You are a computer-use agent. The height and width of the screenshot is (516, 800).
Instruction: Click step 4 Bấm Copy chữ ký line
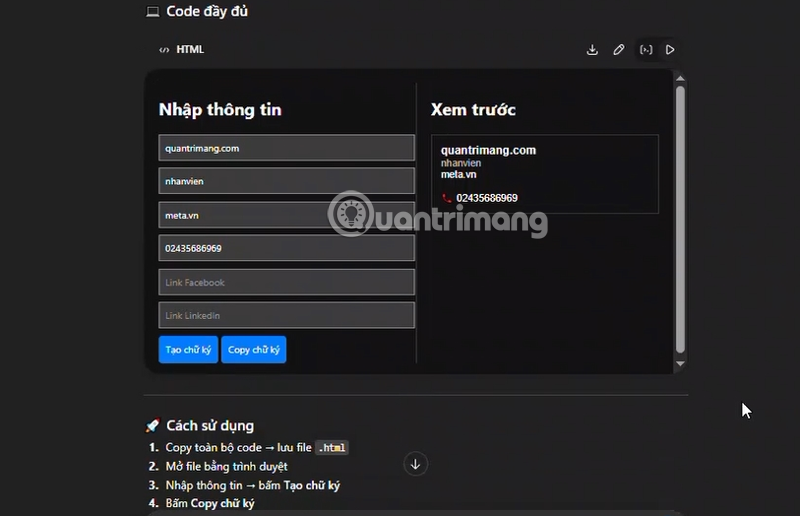point(210,503)
